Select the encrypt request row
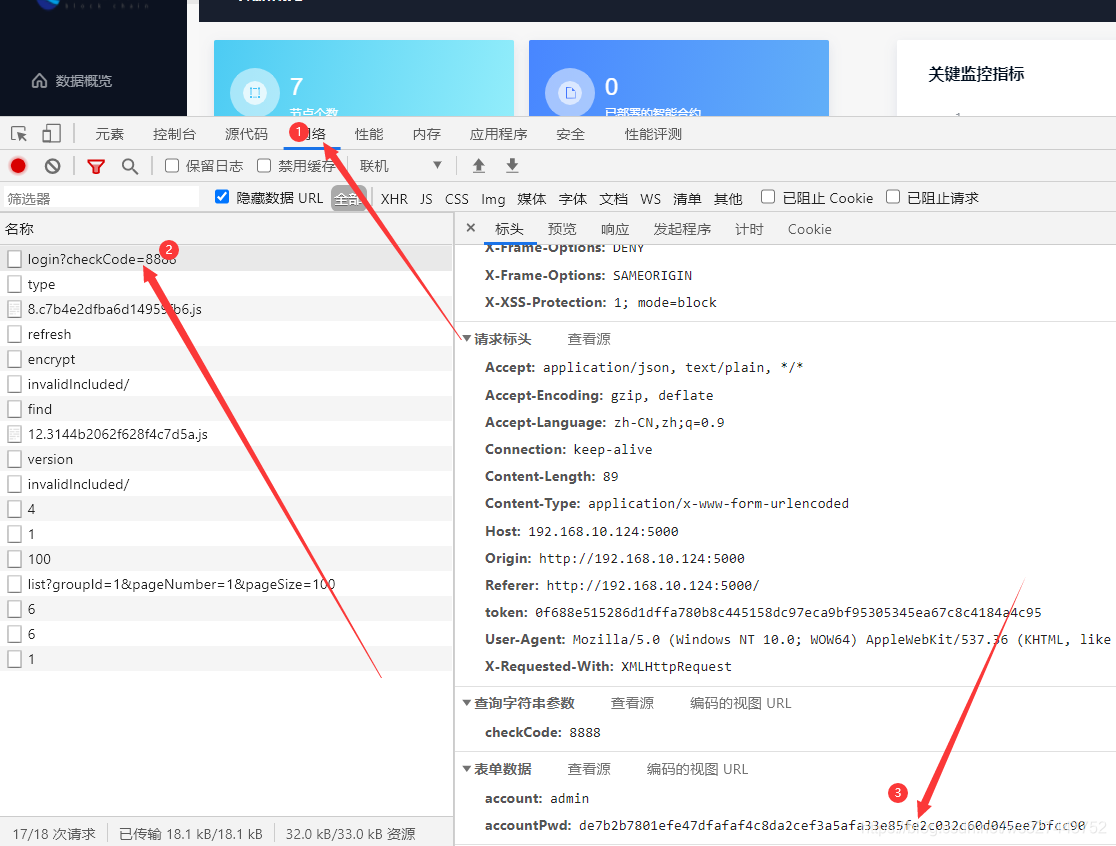The height and width of the screenshot is (846, 1116). pyautogui.click(x=226, y=359)
